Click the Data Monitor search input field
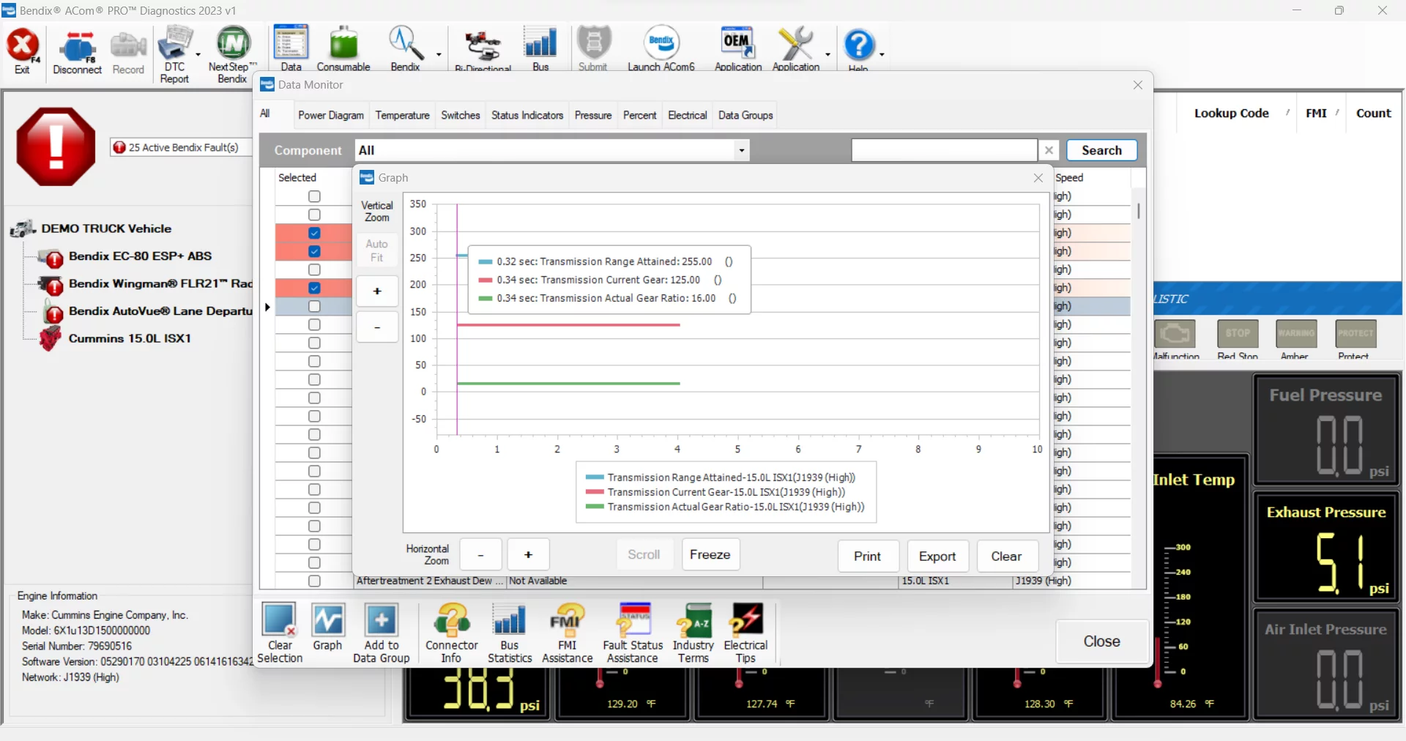1406x741 pixels. coord(943,150)
